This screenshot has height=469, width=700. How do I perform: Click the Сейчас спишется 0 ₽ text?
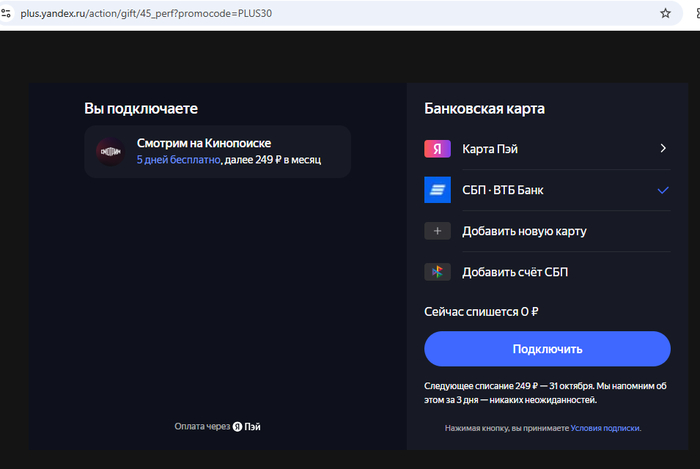[481, 311]
